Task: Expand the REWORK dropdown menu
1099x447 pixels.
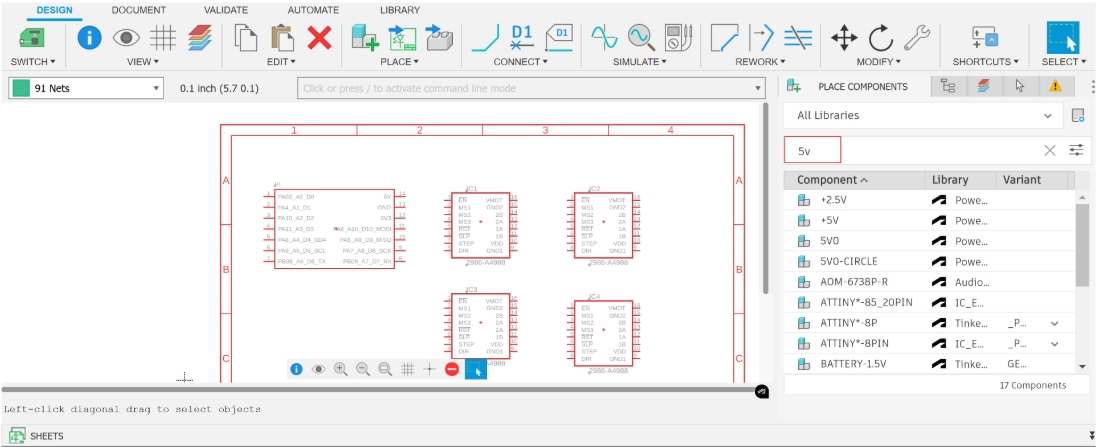Action: [x=760, y=62]
